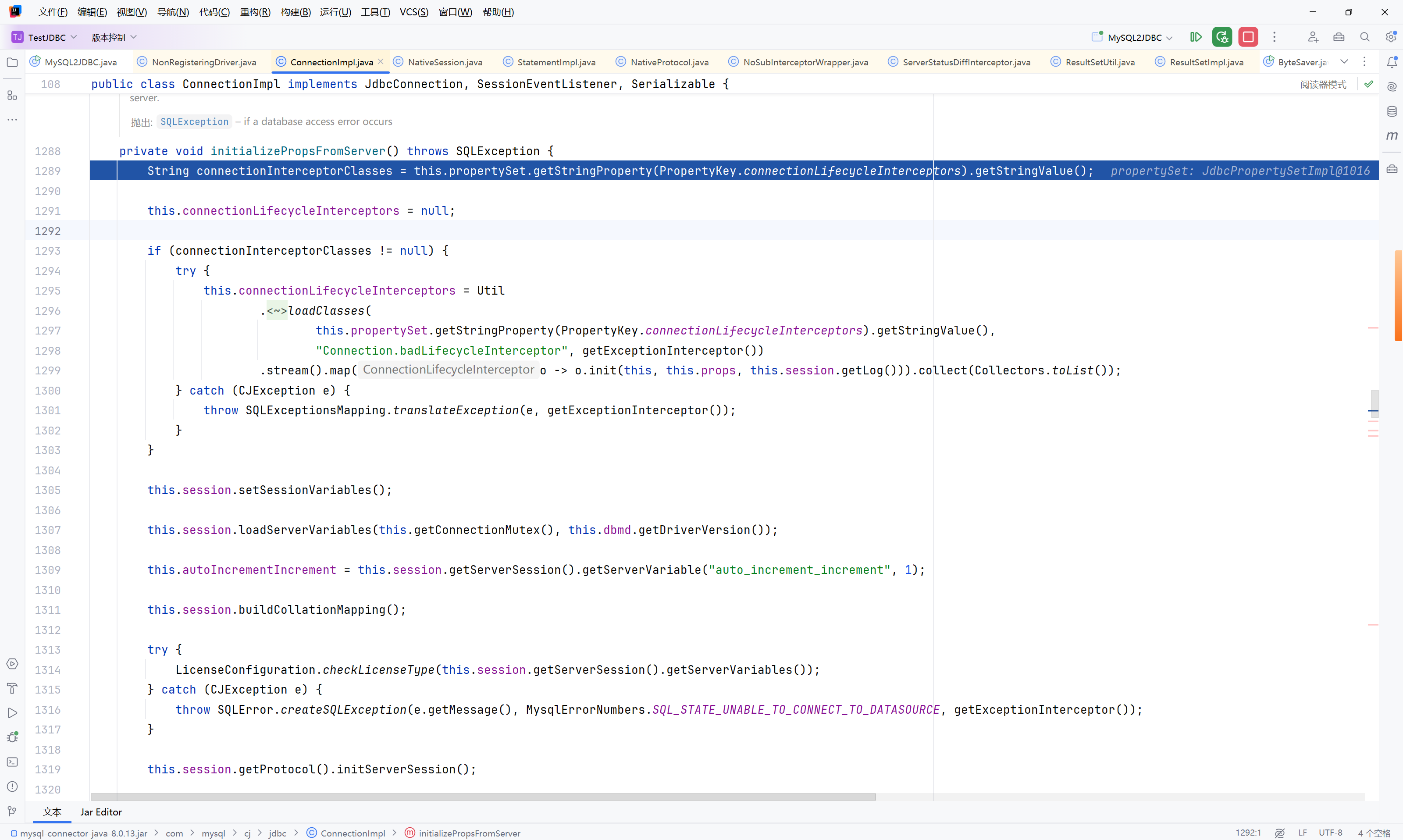Show hidden editor tabs chevron
The width and height of the screenshot is (1403, 840).
1344,62
